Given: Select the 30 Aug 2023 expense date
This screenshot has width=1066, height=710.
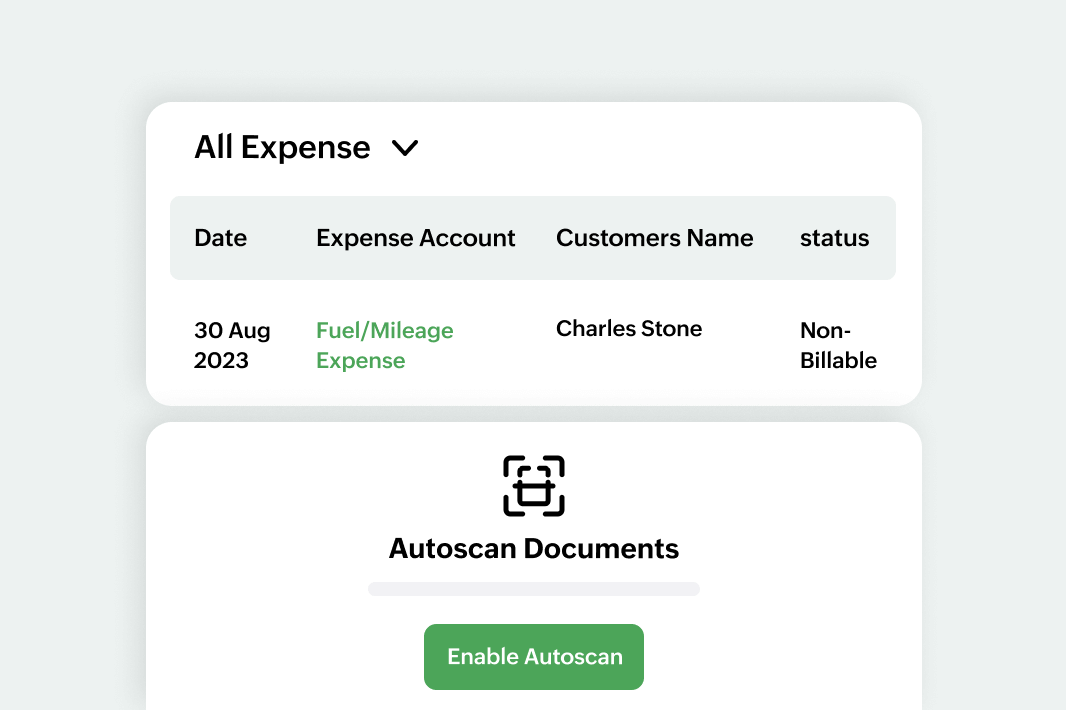Looking at the screenshot, I should tap(231, 345).
